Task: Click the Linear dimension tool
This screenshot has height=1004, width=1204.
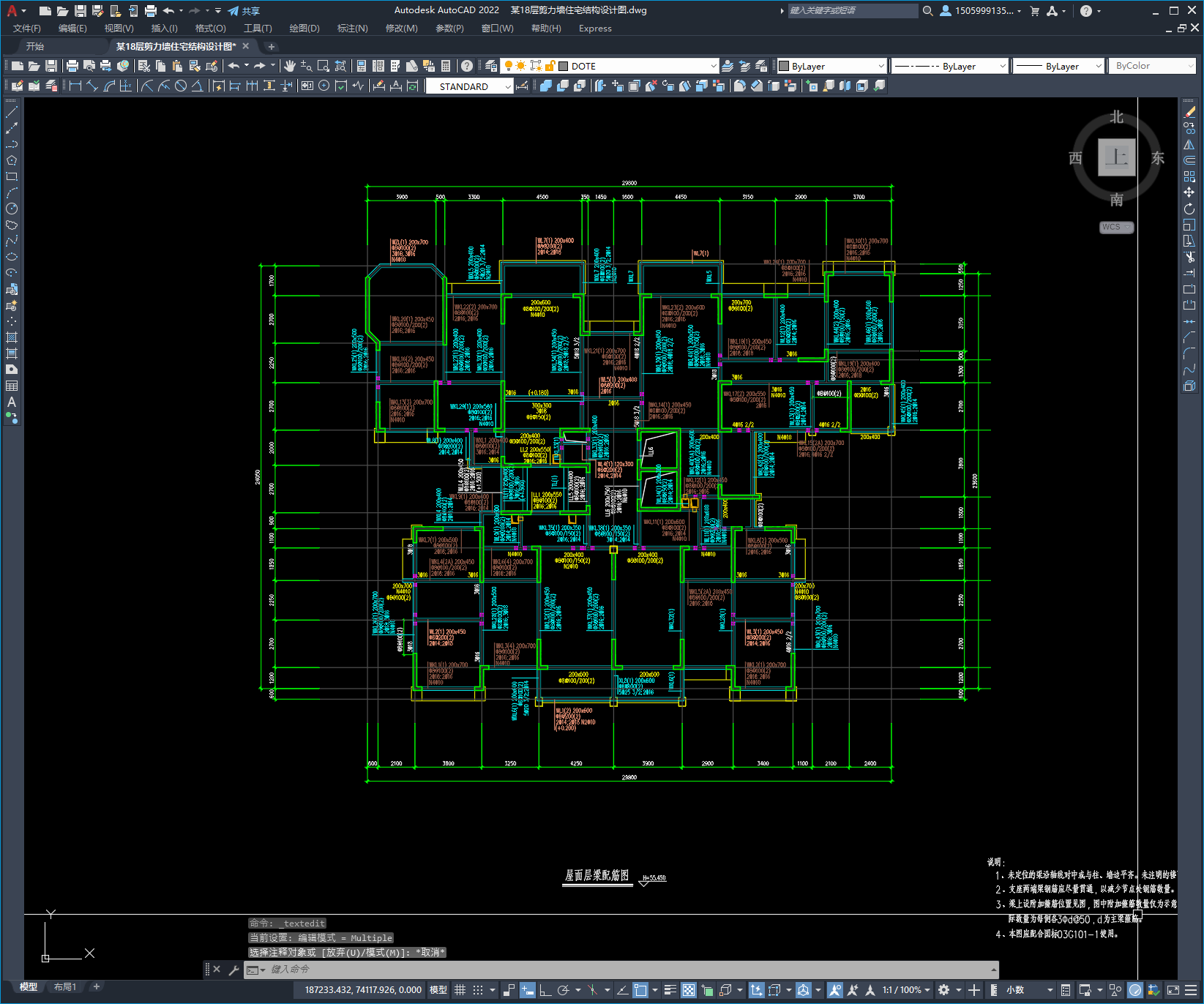Action: 75,86
